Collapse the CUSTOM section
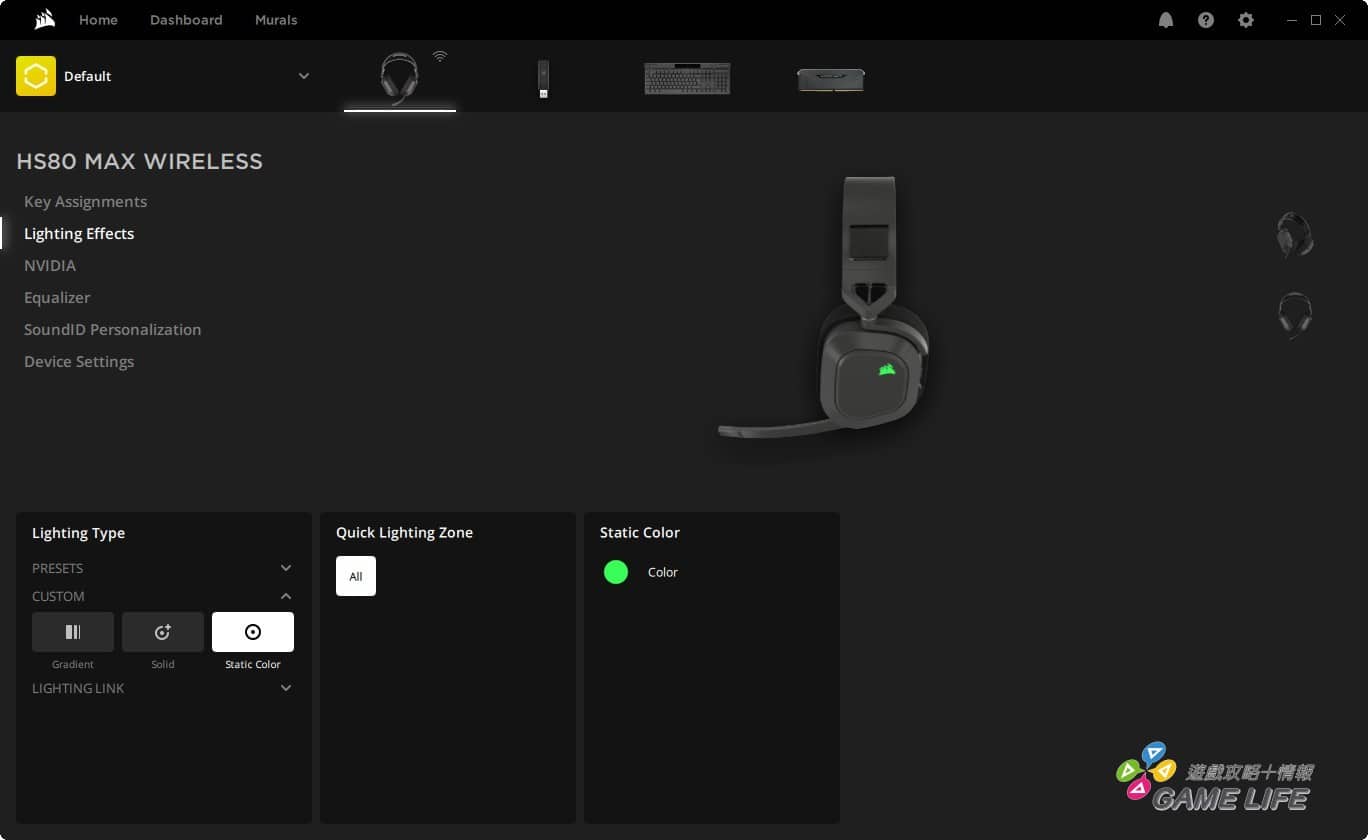This screenshot has width=1368, height=840. coord(286,596)
